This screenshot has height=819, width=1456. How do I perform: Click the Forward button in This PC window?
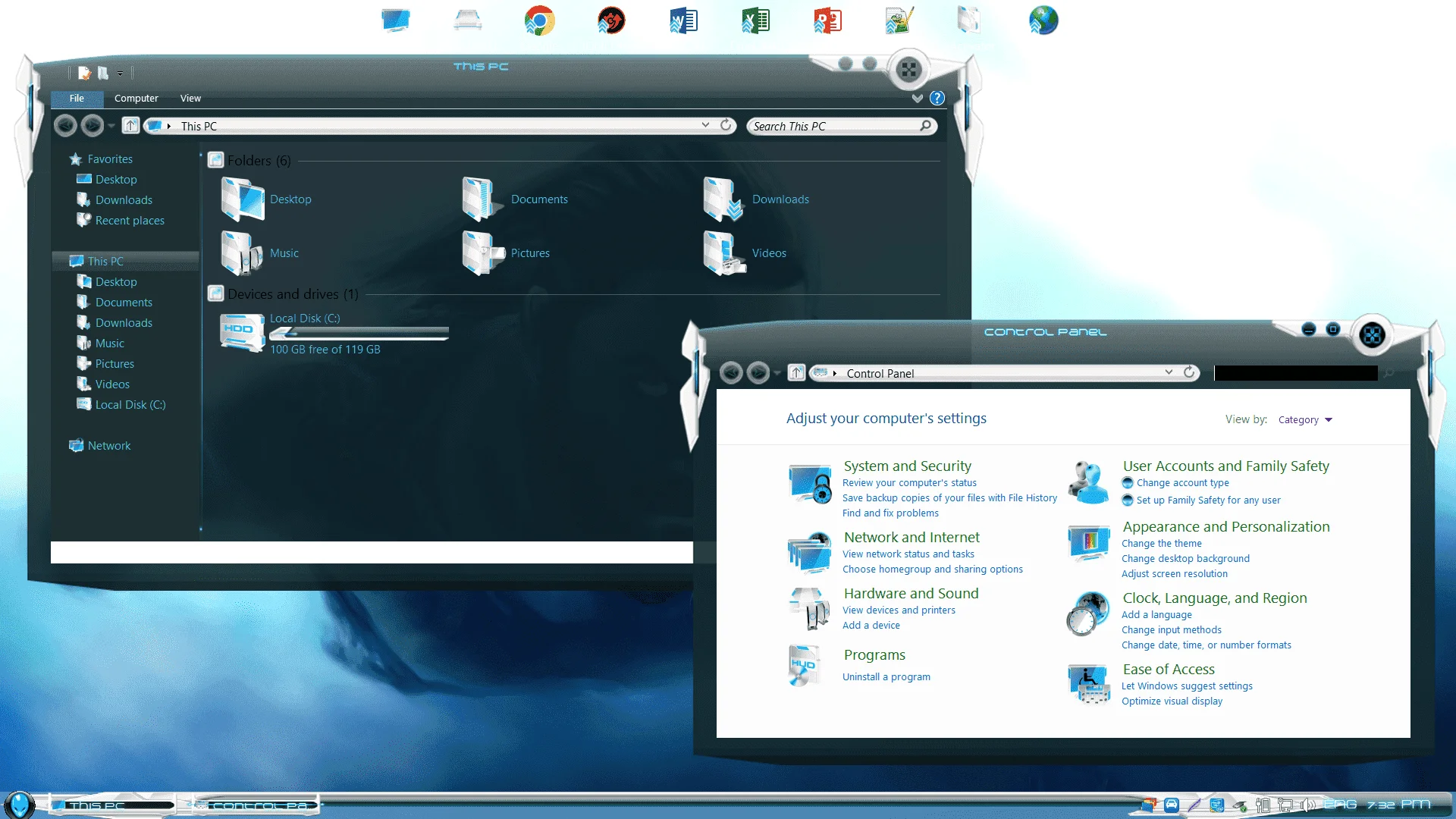click(x=92, y=125)
